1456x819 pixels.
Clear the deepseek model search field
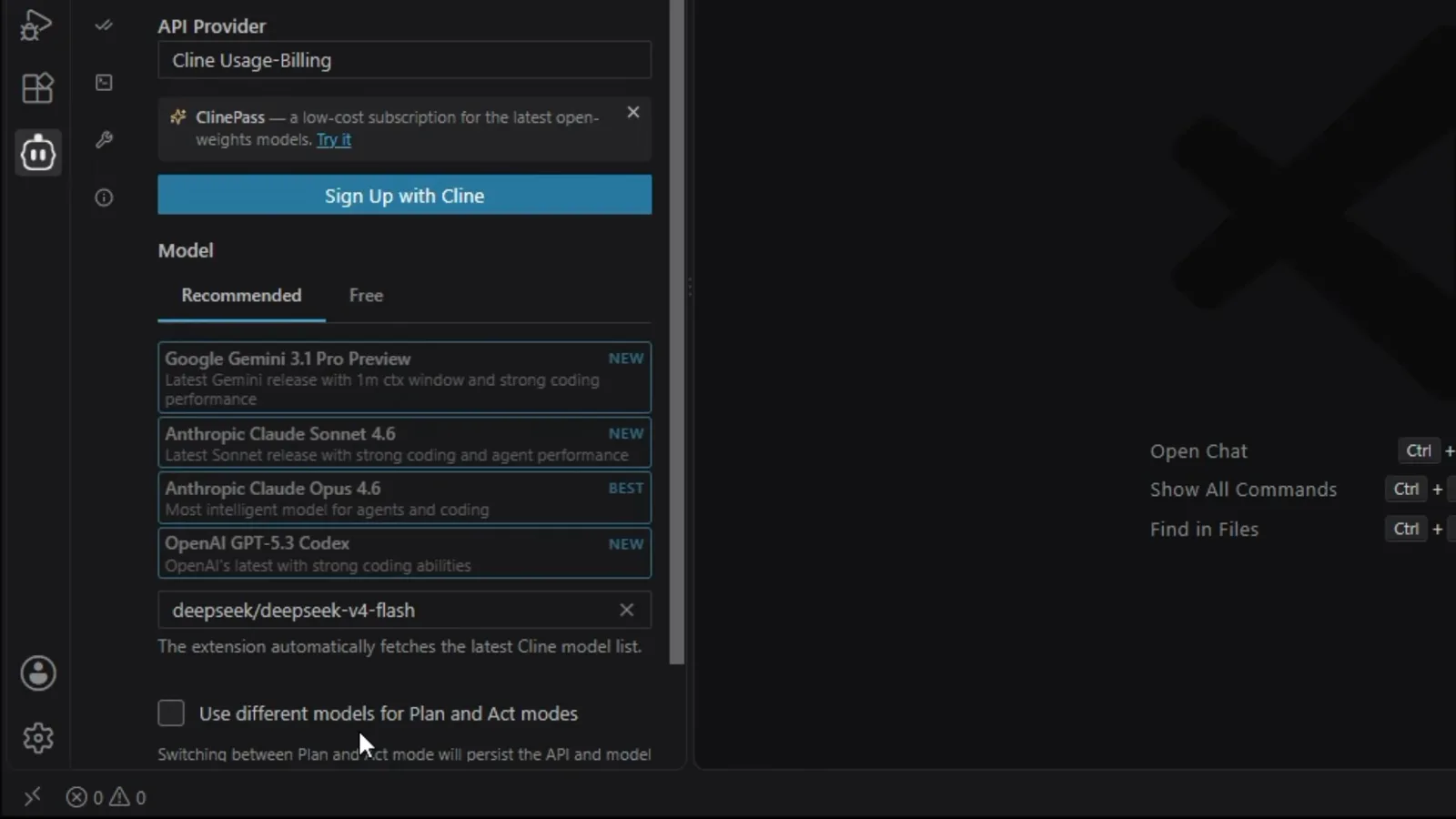click(x=627, y=610)
